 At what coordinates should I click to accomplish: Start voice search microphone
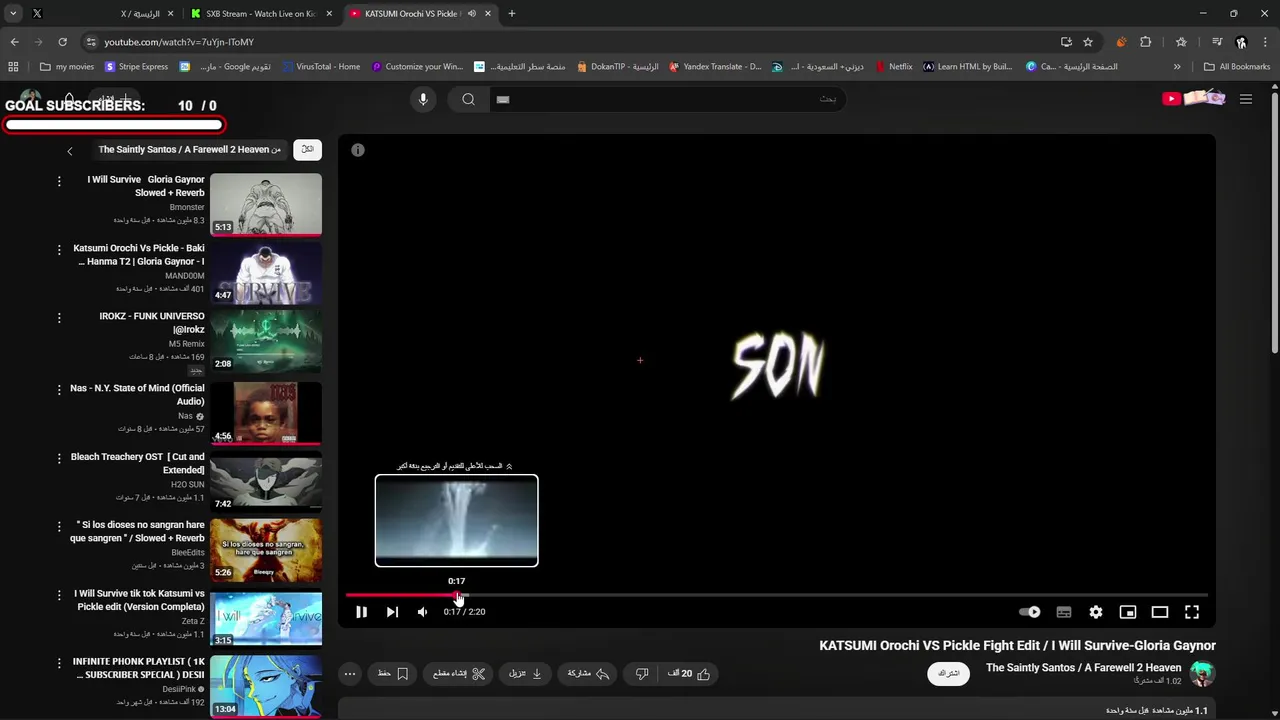click(423, 99)
